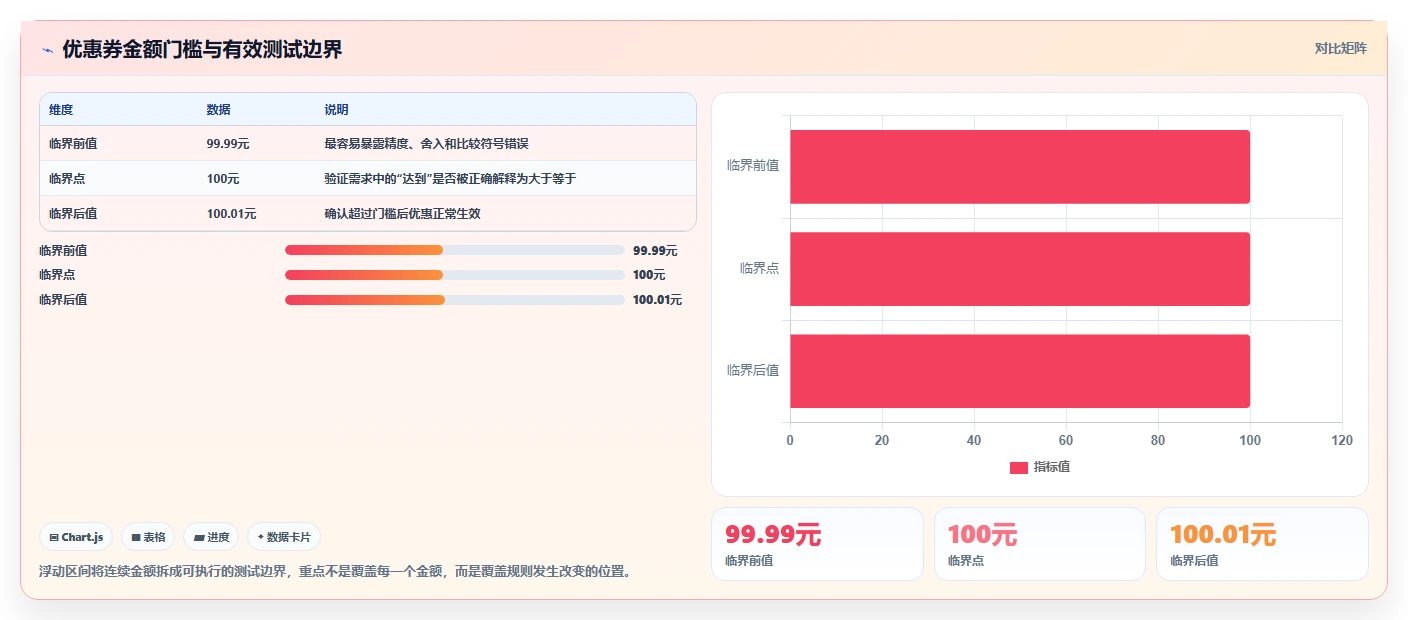Click the 临界前值 bar in the chart
1408x620 pixels.
click(1020, 167)
